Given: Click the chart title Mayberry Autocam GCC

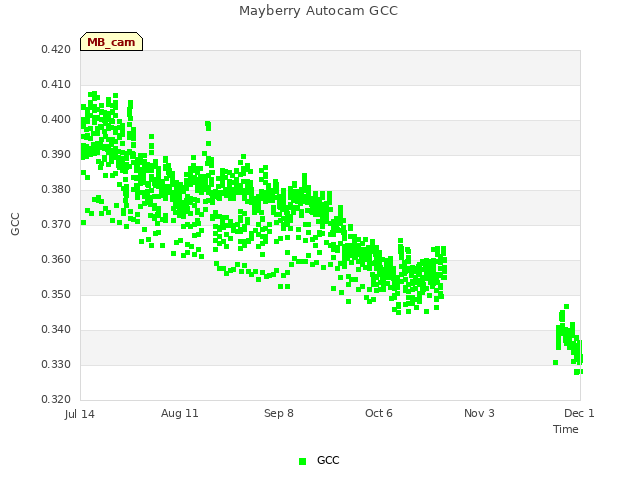Looking at the screenshot, I should click(x=318, y=11).
